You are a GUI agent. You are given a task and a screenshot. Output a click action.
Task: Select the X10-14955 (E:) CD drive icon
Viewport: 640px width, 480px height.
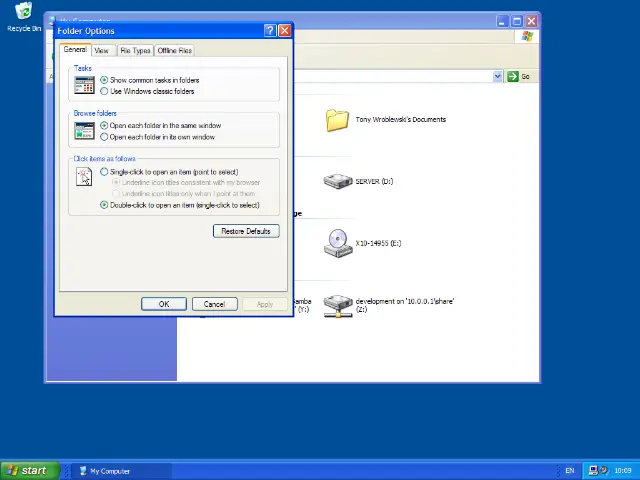338,243
